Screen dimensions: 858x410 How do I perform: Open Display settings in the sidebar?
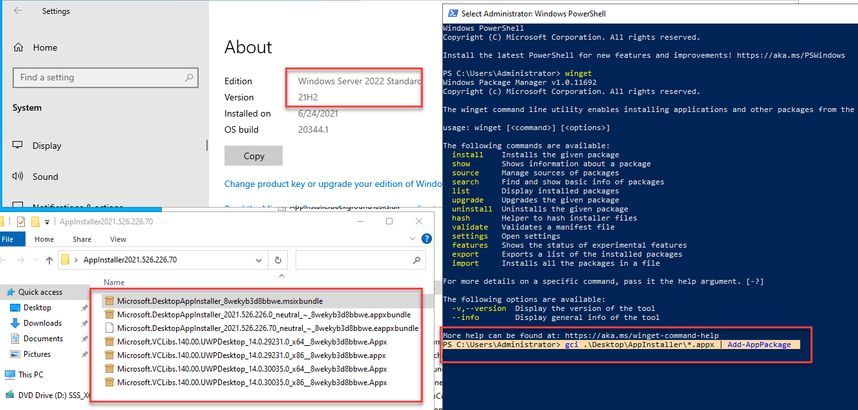(x=47, y=146)
